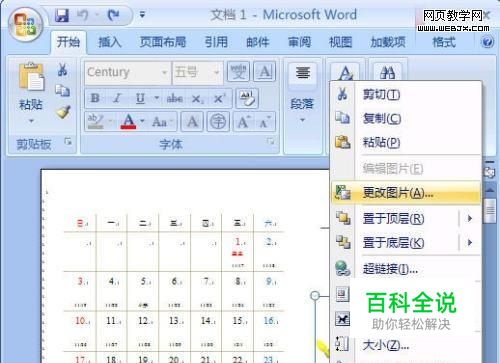Image resolution: width=500 pixels, height=363 pixels.
Task: Toggle subscript formatting
Action: [197, 99]
